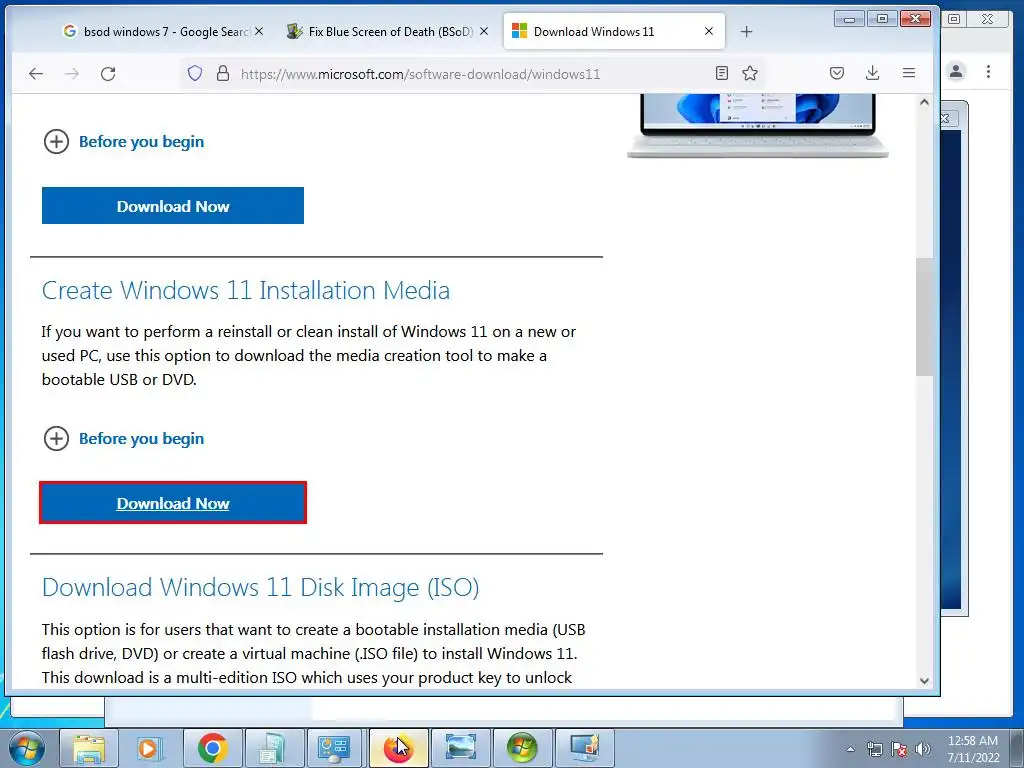Open the document files taskbar icon
Image resolution: width=1024 pixels, height=768 pixels.
coord(273,748)
